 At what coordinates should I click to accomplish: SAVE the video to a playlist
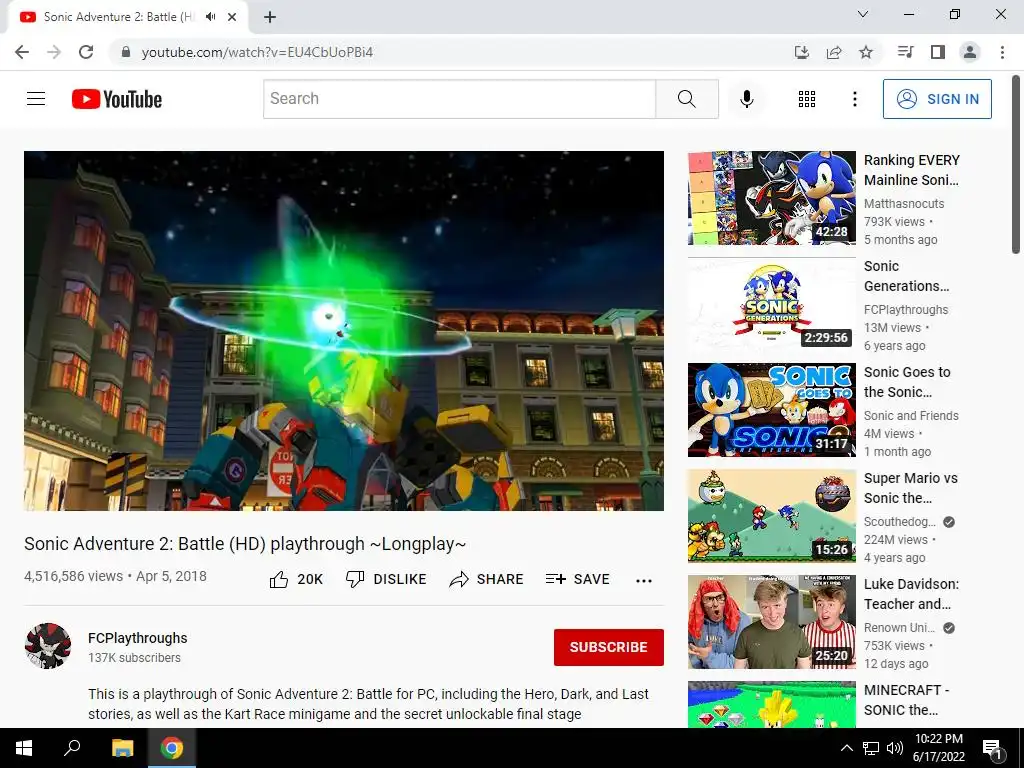(x=577, y=579)
